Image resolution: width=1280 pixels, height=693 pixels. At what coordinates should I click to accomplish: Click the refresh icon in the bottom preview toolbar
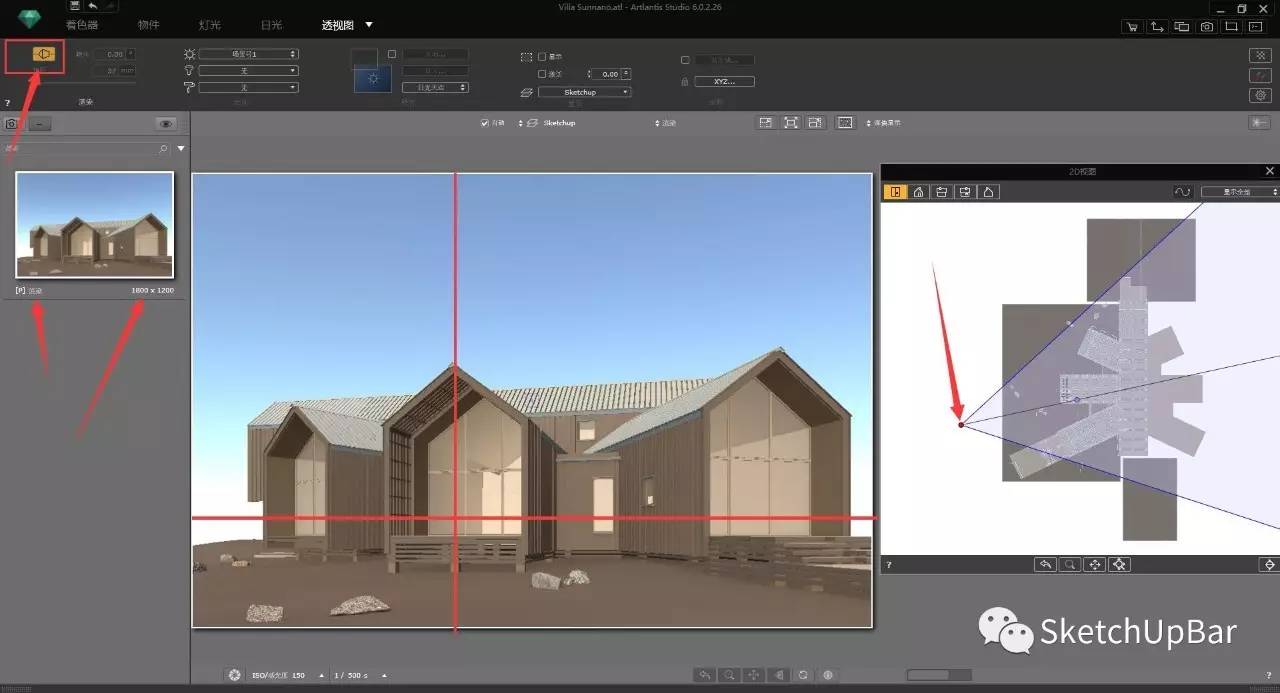803,675
